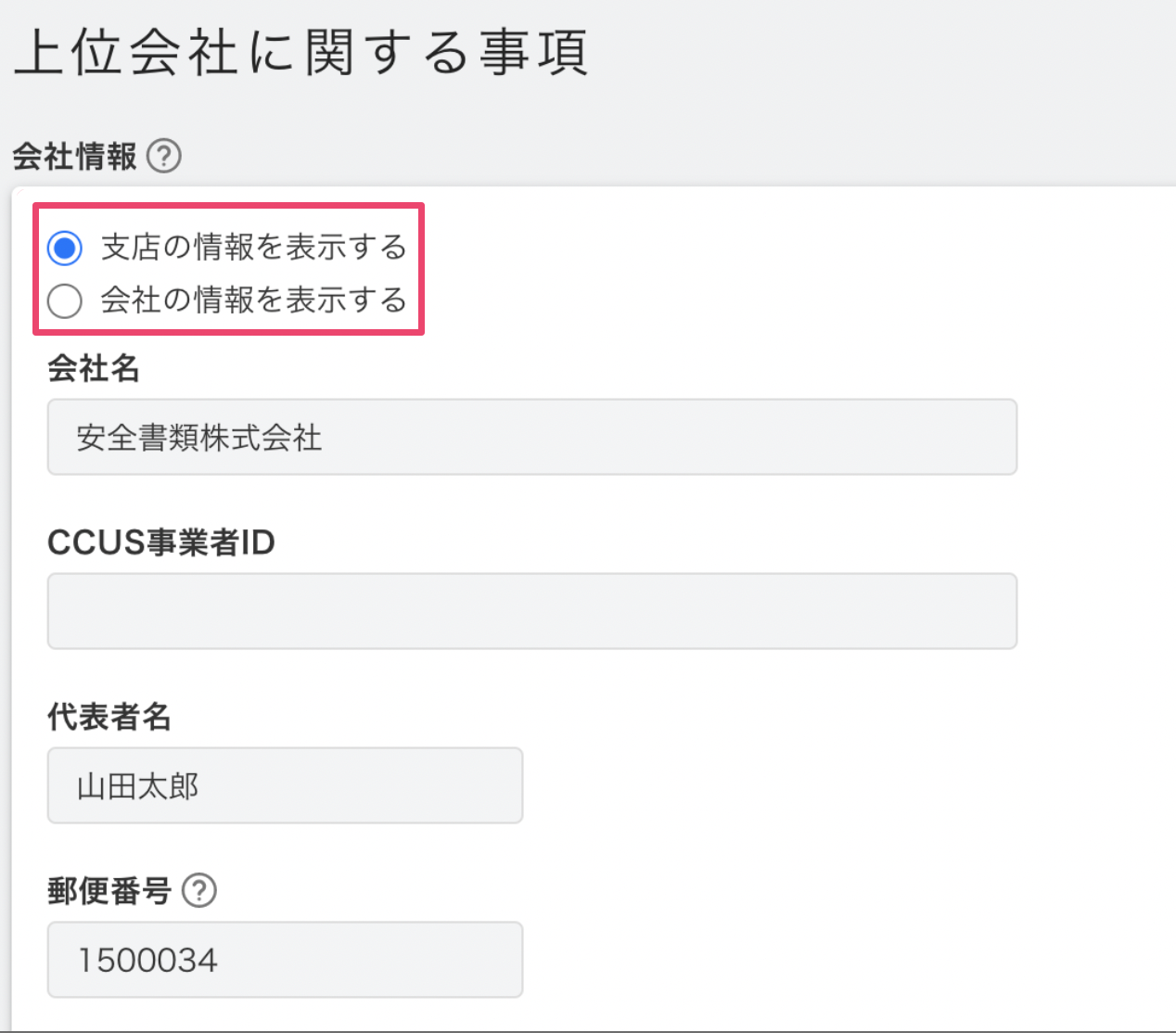Click the CCUS事業者ID field label
The image size is (1176, 1033).
(161, 542)
